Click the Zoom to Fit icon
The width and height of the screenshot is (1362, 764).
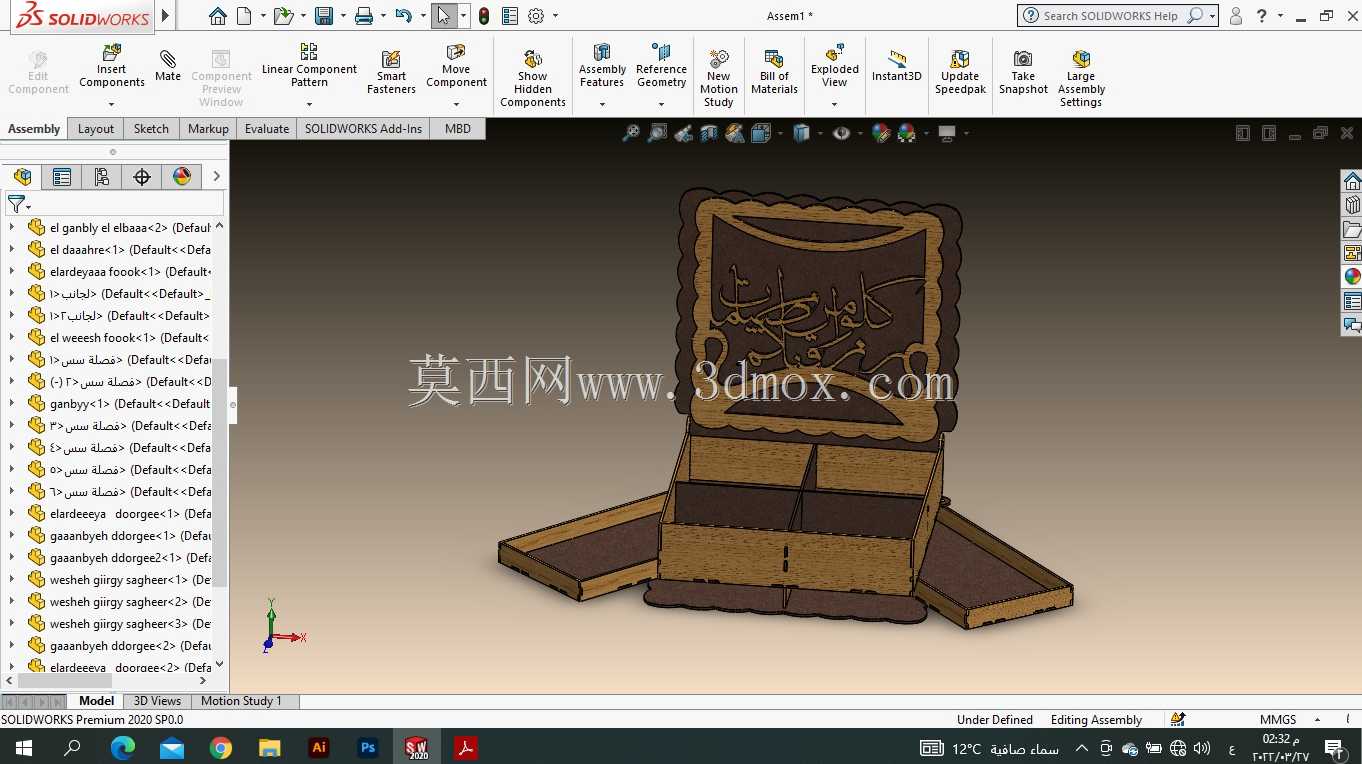point(631,133)
